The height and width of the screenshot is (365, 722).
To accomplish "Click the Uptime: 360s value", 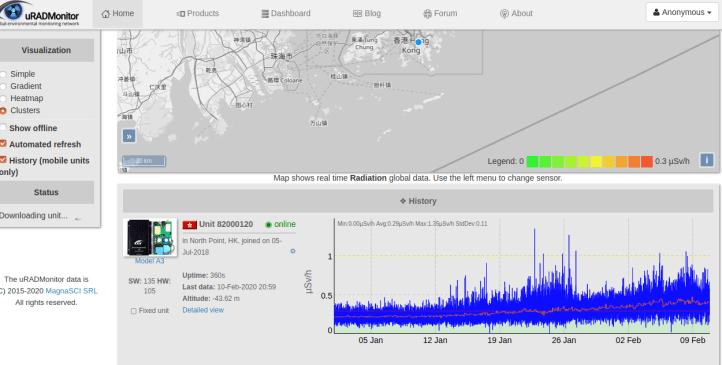I will [204, 275].
